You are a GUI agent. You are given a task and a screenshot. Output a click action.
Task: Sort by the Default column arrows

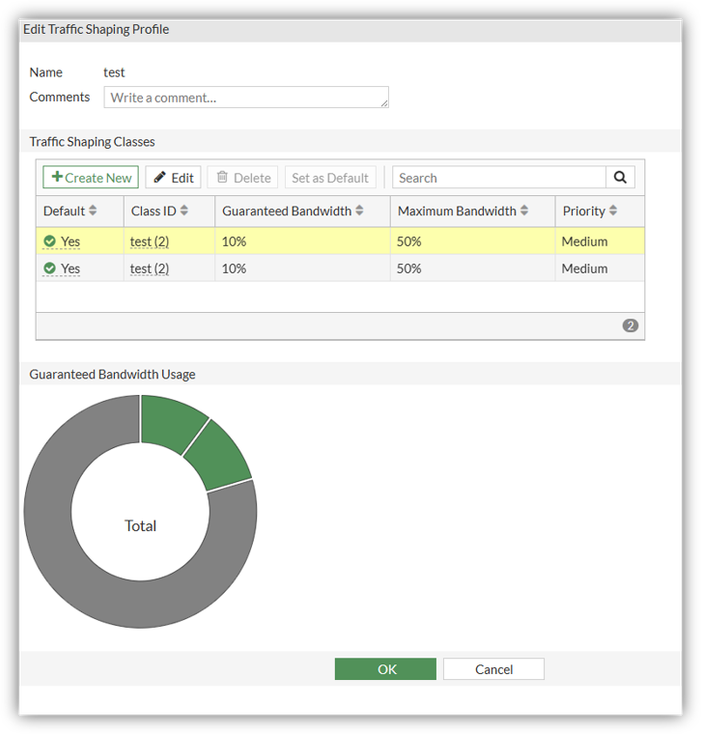tap(93, 211)
